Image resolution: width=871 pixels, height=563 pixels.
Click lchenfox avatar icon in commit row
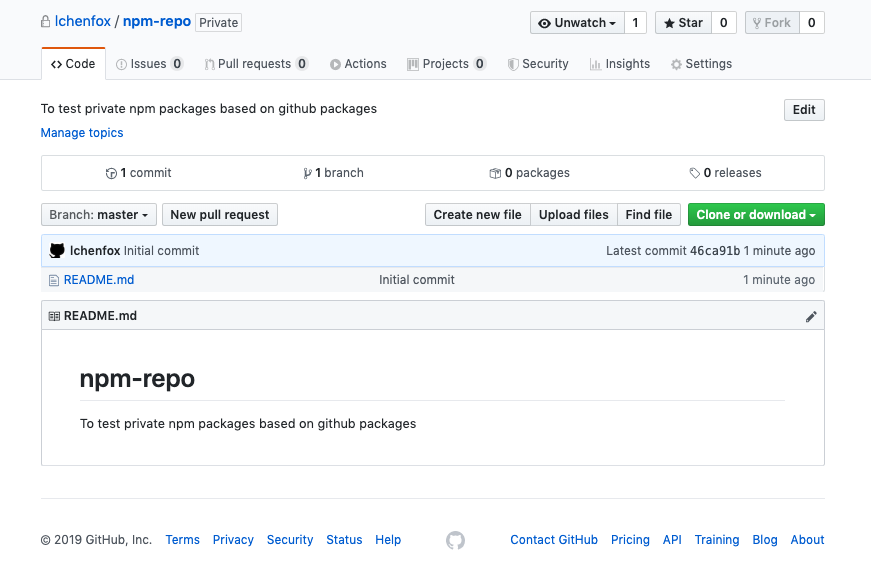pos(57,251)
